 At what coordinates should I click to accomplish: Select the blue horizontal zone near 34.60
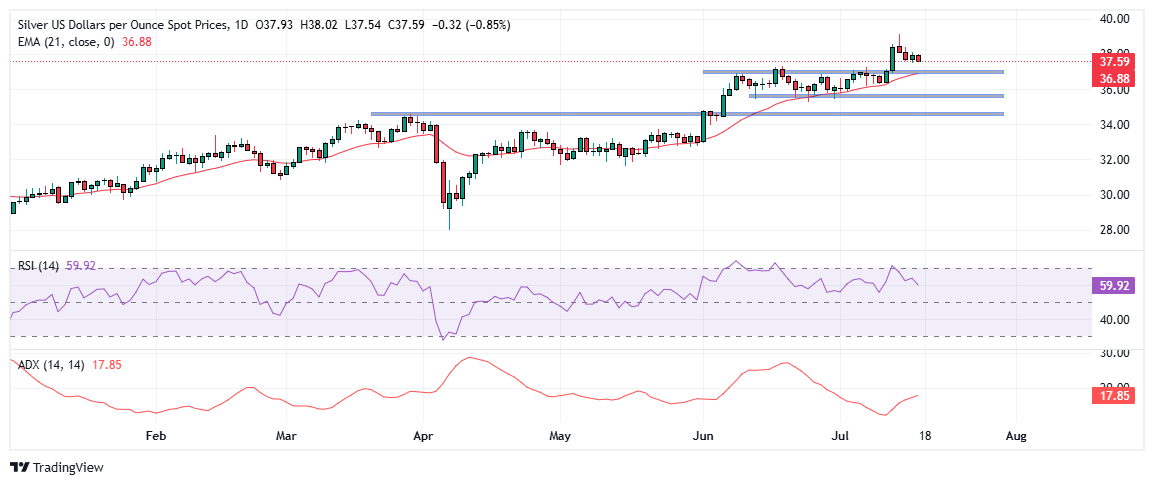point(687,114)
